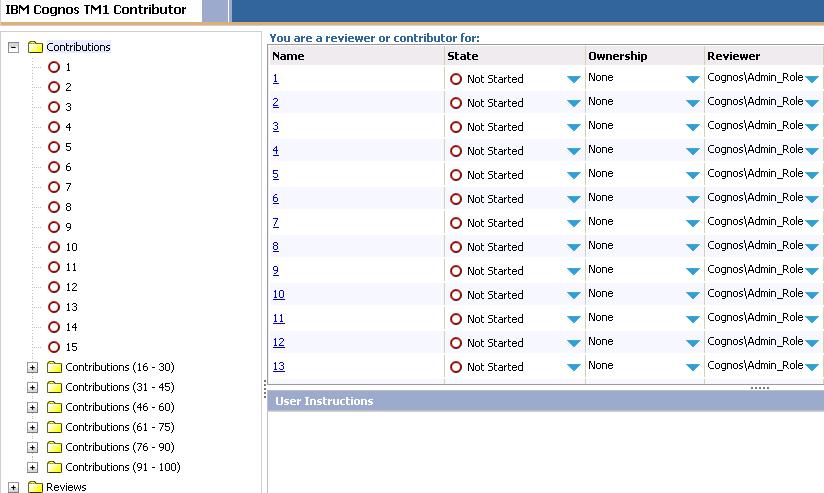Click the Reviewer column header
The width and height of the screenshot is (824, 493).
[x=764, y=56]
